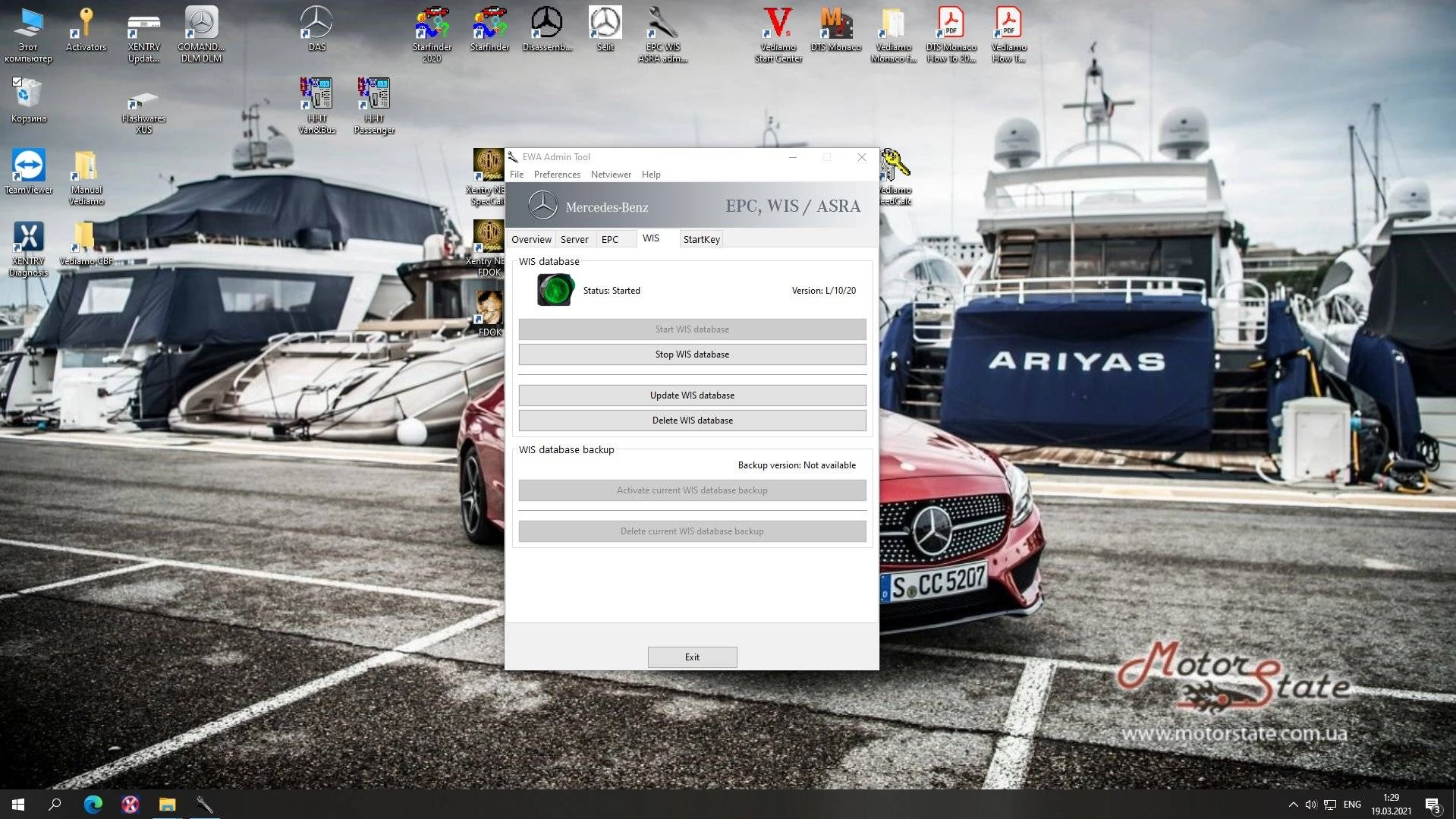This screenshot has width=1456, height=819.
Task: Click Stop WIS database button
Action: tap(692, 354)
